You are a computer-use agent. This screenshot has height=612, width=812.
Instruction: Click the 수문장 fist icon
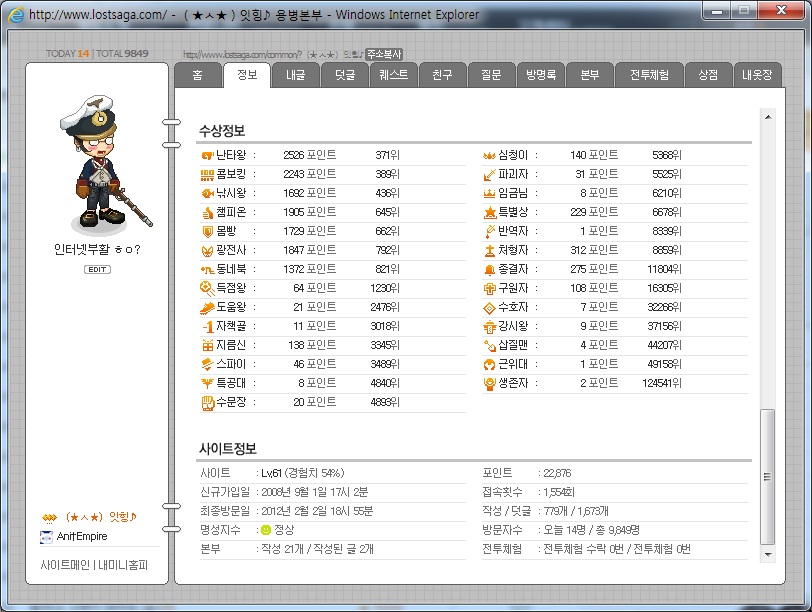click(207, 402)
